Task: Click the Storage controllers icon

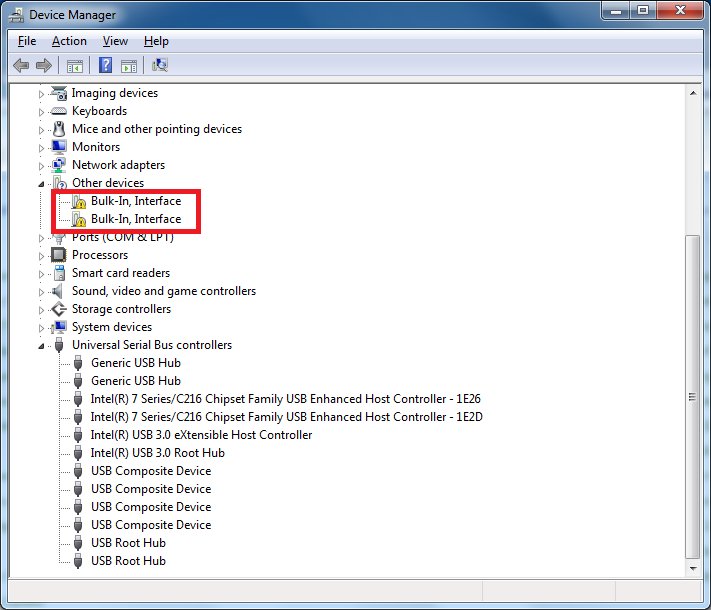Action: [59, 309]
